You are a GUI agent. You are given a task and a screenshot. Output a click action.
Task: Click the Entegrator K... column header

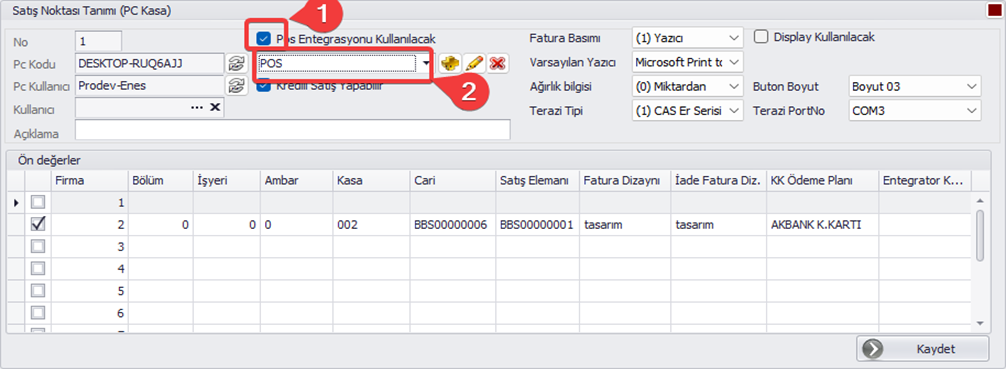coord(925,181)
